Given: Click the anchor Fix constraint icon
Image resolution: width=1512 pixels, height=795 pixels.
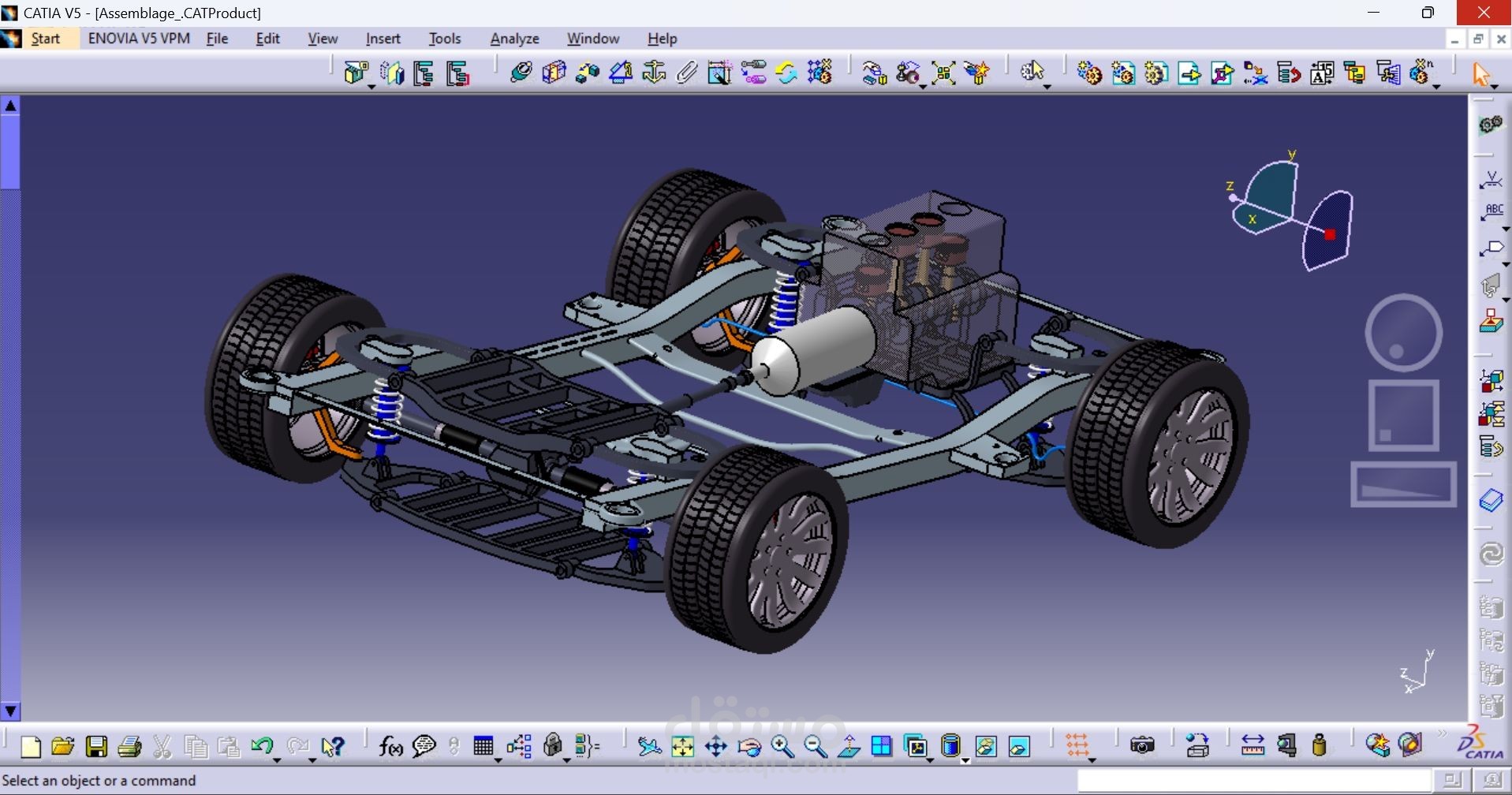Looking at the screenshot, I should pyautogui.click(x=654, y=73).
